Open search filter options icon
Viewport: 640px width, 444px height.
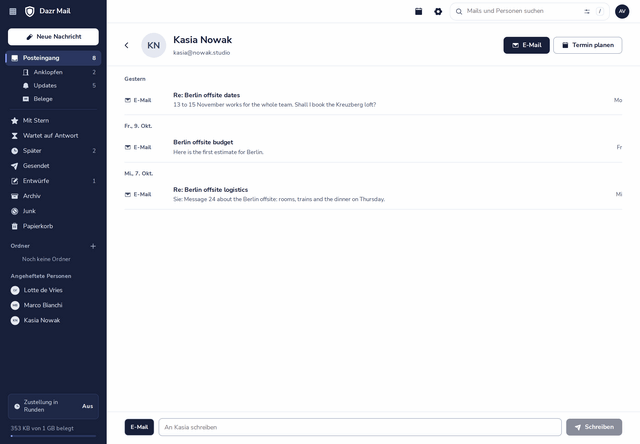pos(587,11)
